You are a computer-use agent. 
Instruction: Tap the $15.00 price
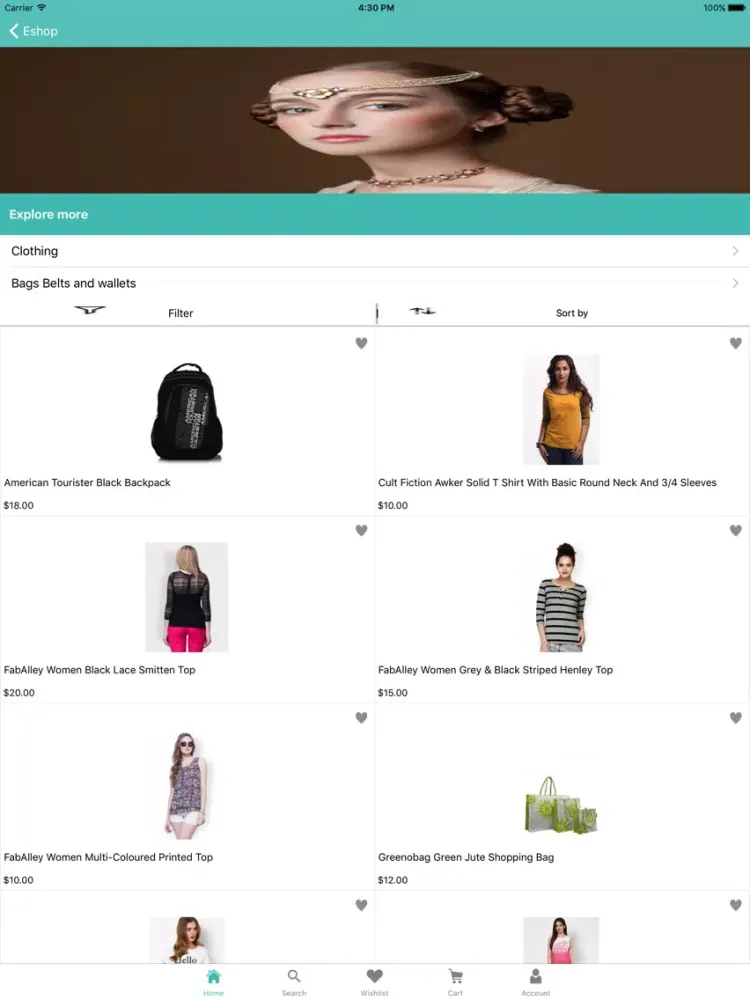coord(393,693)
